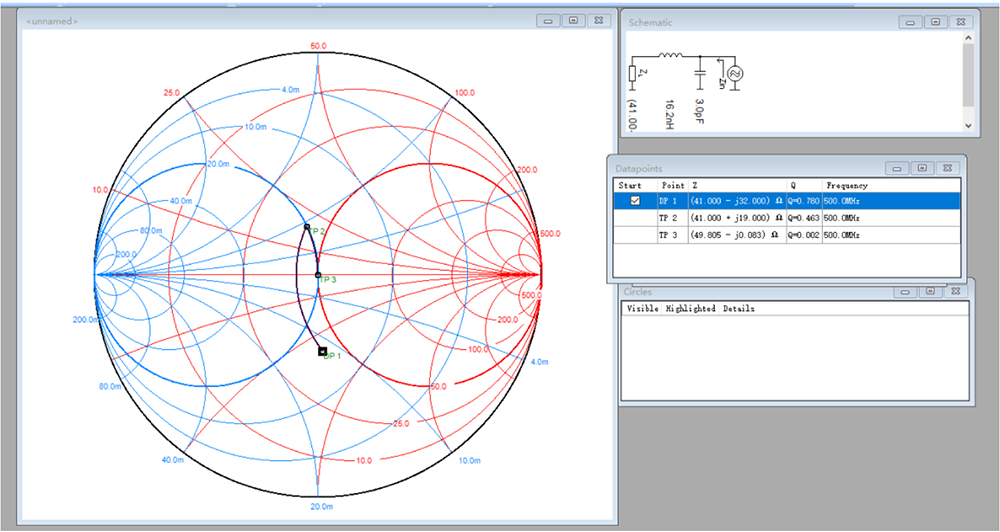
Task: Click the Highlighted column header in Circles
Action: click(x=690, y=309)
